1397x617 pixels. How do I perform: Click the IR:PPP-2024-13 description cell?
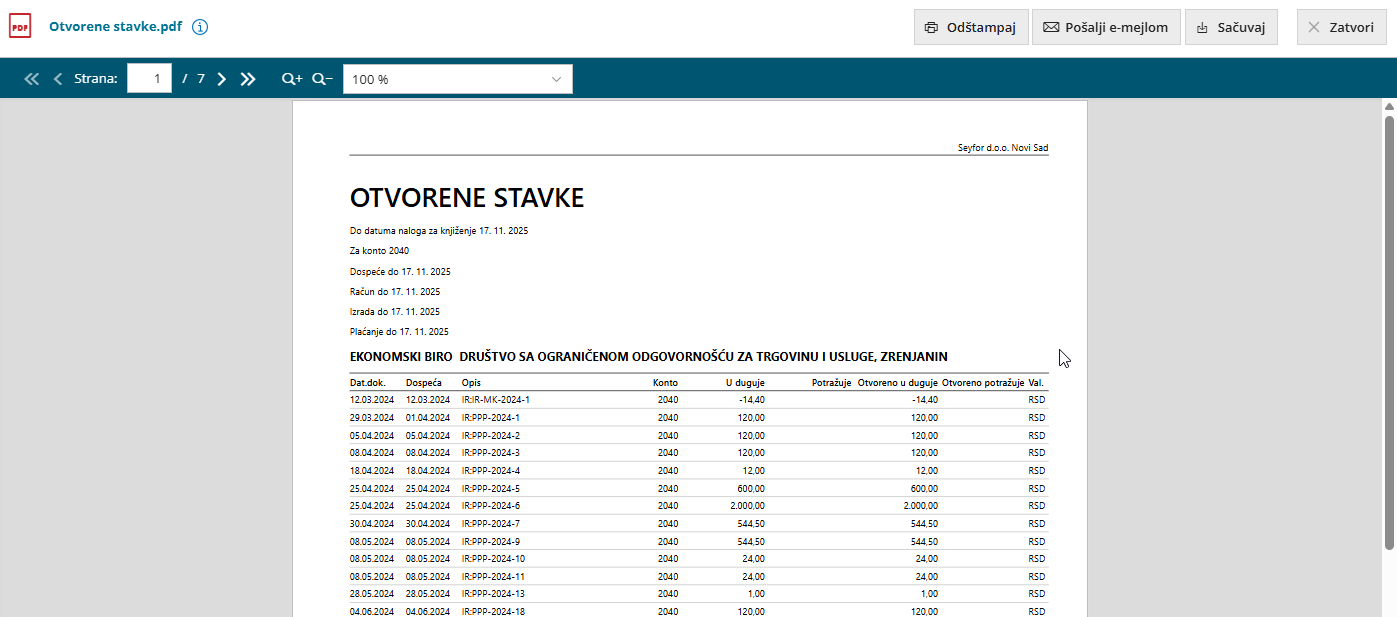coord(493,595)
